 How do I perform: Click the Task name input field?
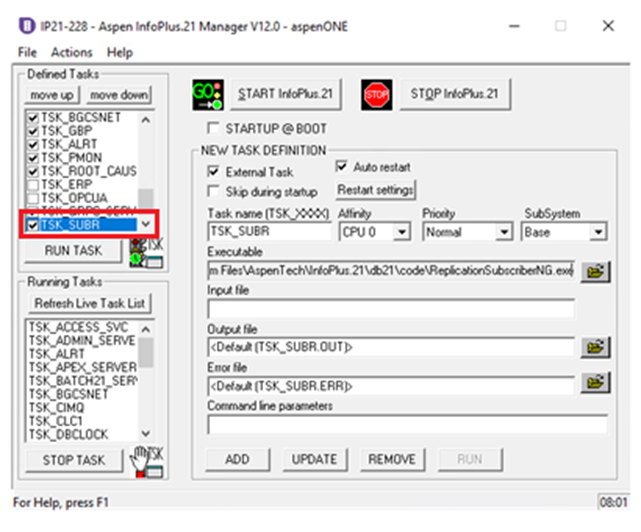[x=269, y=232]
